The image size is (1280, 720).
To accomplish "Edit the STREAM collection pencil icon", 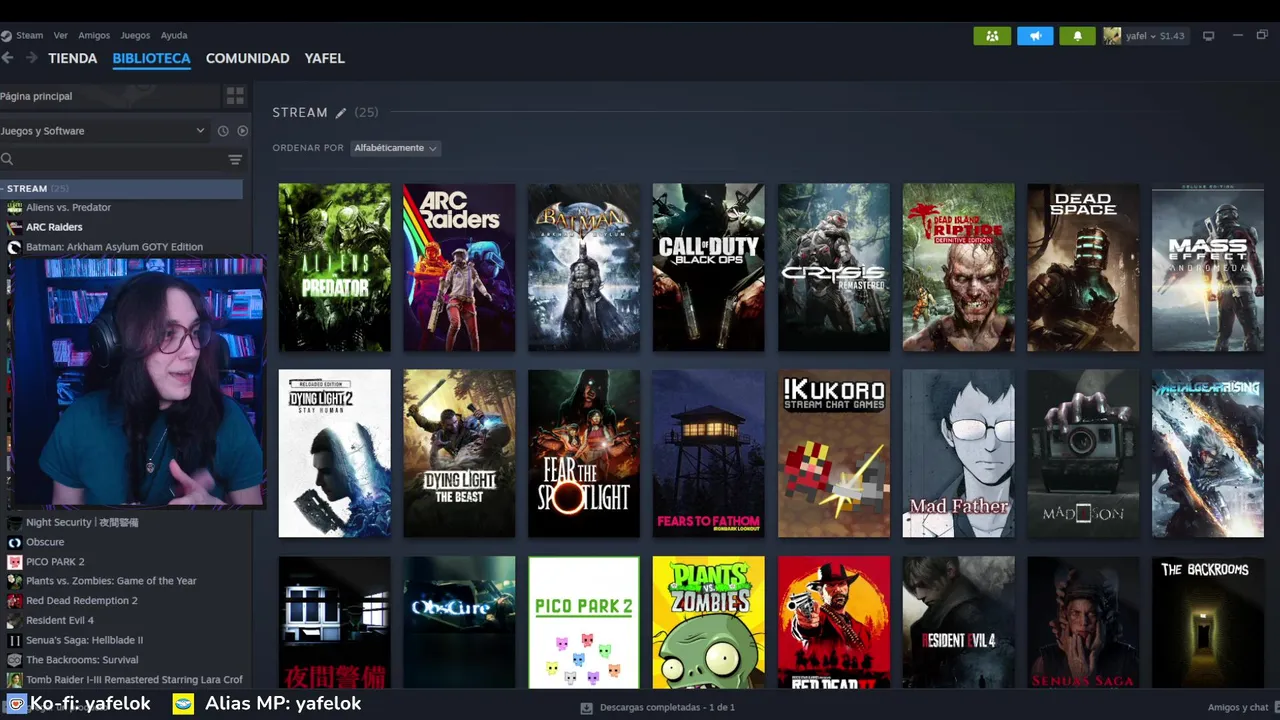I will [340, 113].
